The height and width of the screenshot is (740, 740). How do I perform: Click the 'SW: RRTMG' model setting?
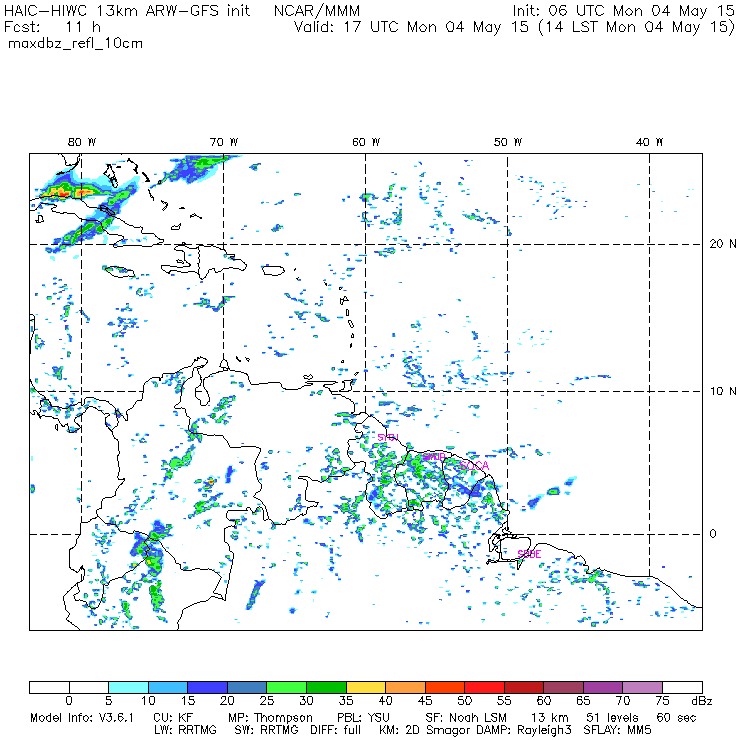(267, 730)
